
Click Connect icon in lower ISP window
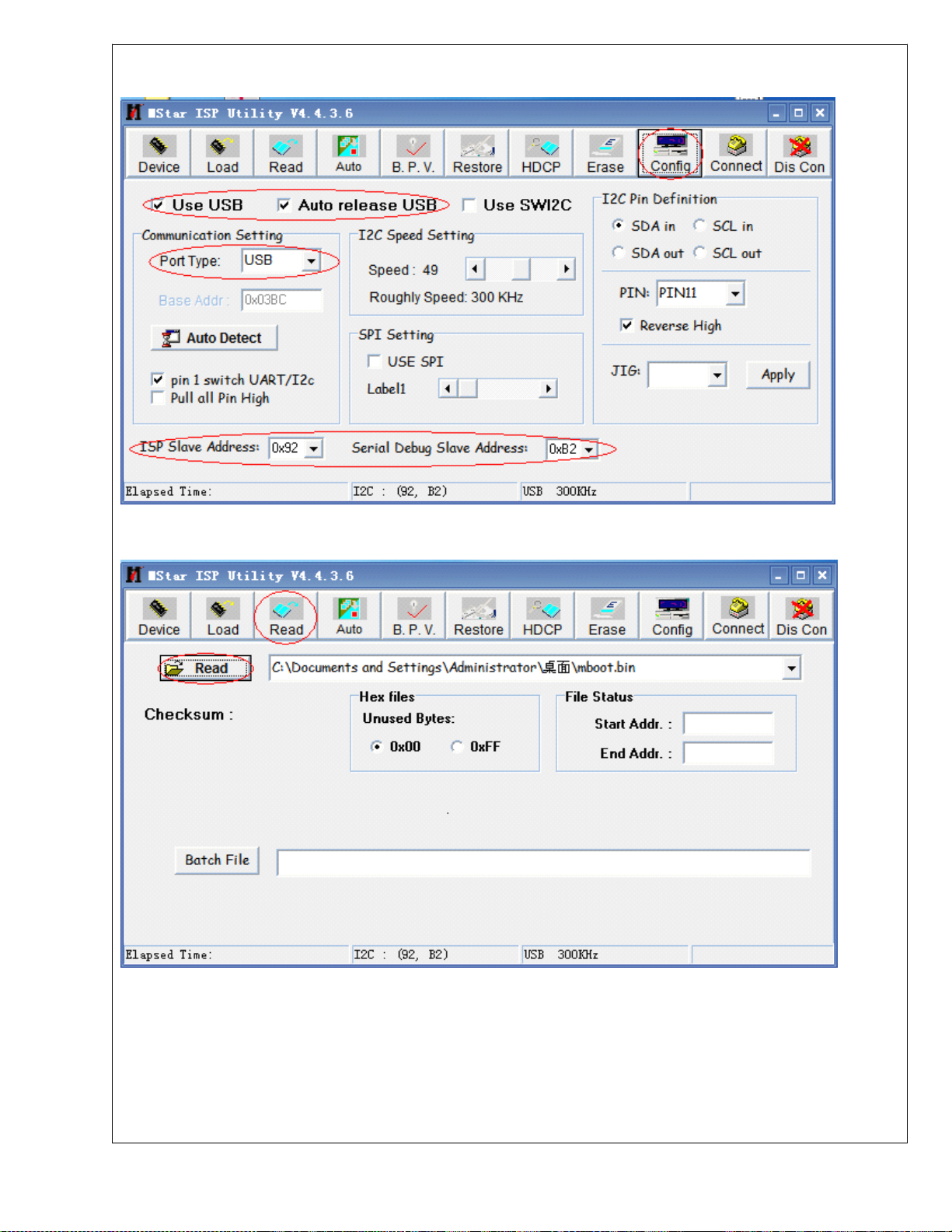pyautogui.click(x=738, y=616)
